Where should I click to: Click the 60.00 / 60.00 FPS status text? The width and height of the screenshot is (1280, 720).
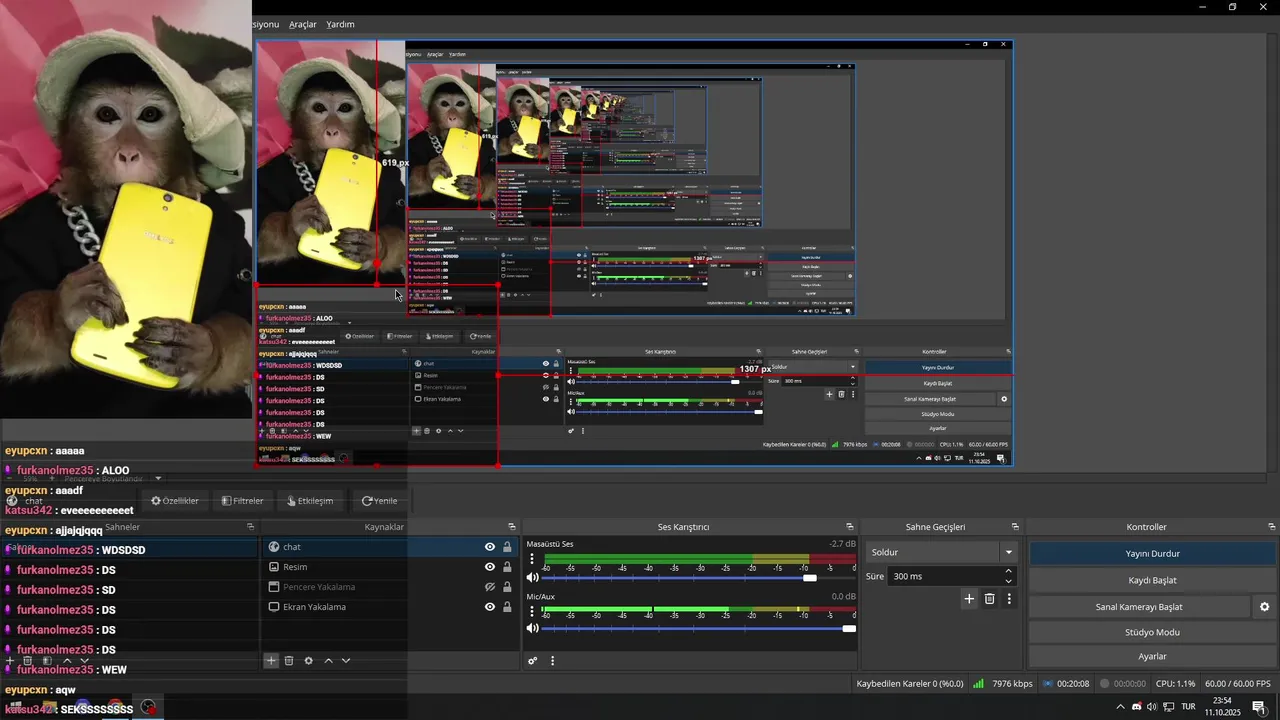pos(1237,684)
